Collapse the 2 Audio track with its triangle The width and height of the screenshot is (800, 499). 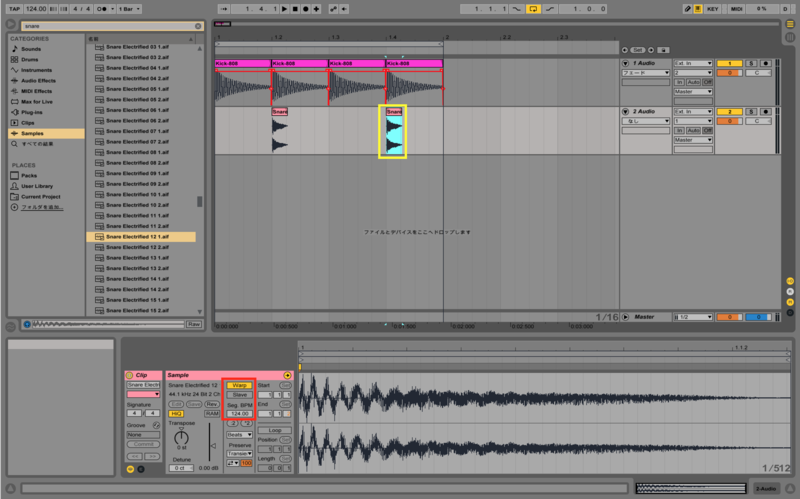point(626,112)
